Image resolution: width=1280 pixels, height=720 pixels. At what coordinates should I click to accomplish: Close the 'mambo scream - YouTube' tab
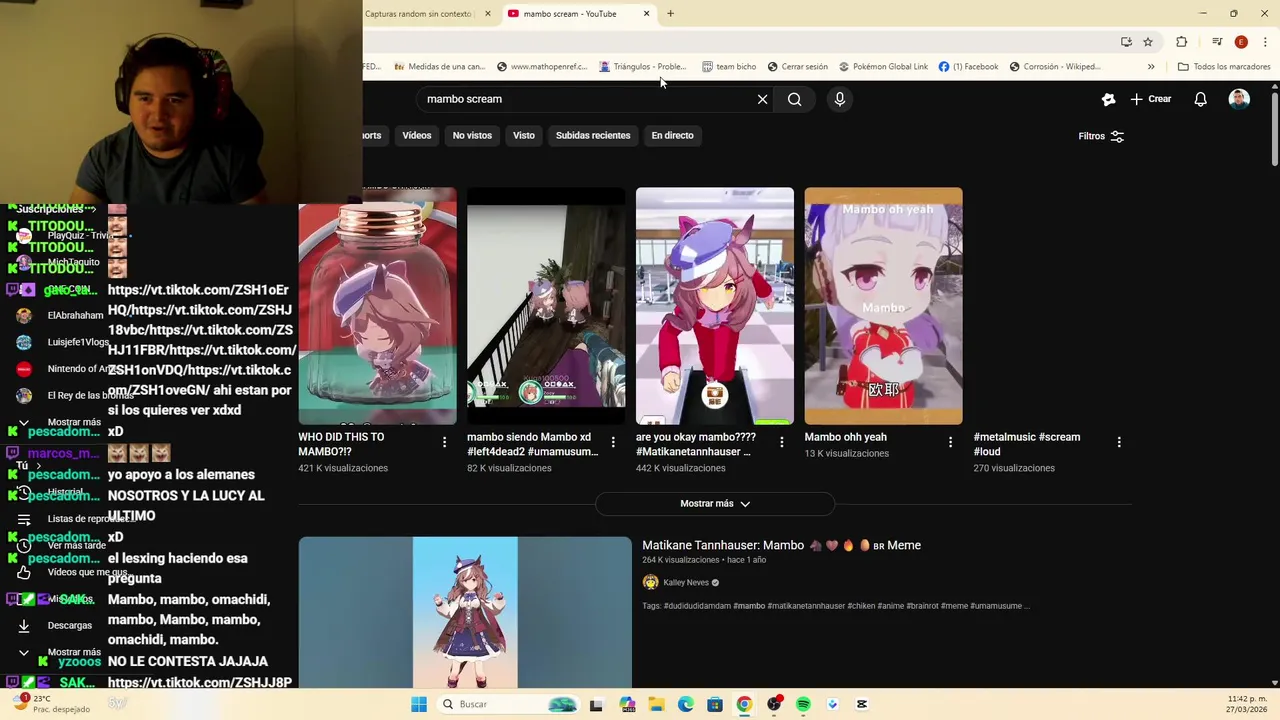click(x=647, y=14)
